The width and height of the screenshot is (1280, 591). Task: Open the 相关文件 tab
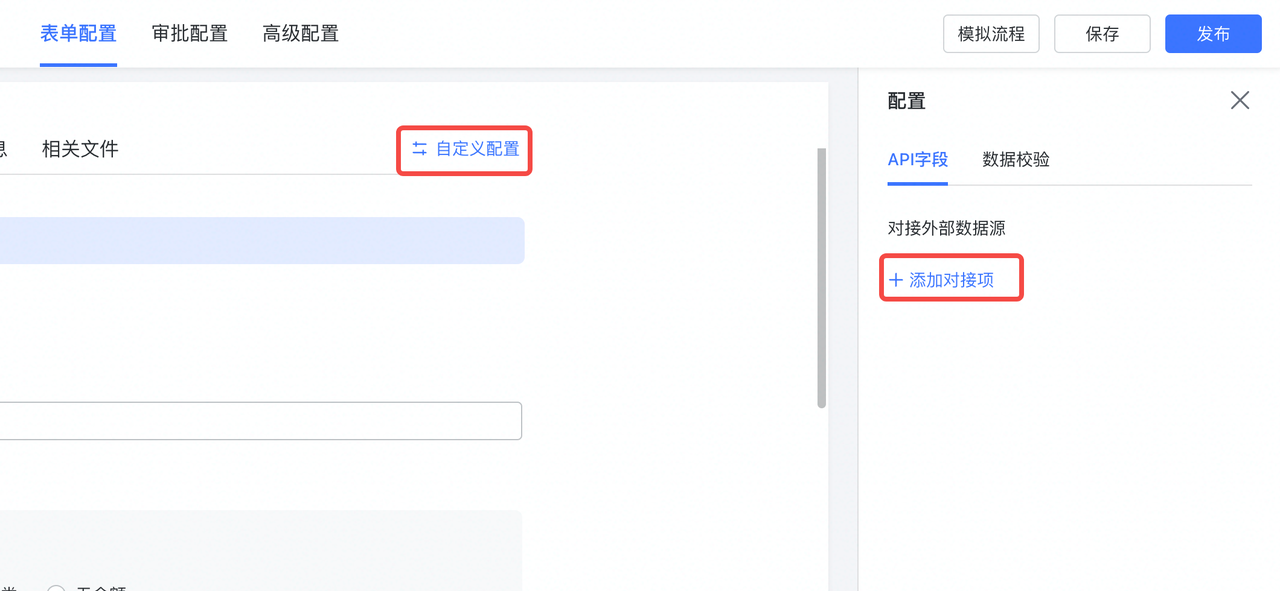(x=80, y=149)
